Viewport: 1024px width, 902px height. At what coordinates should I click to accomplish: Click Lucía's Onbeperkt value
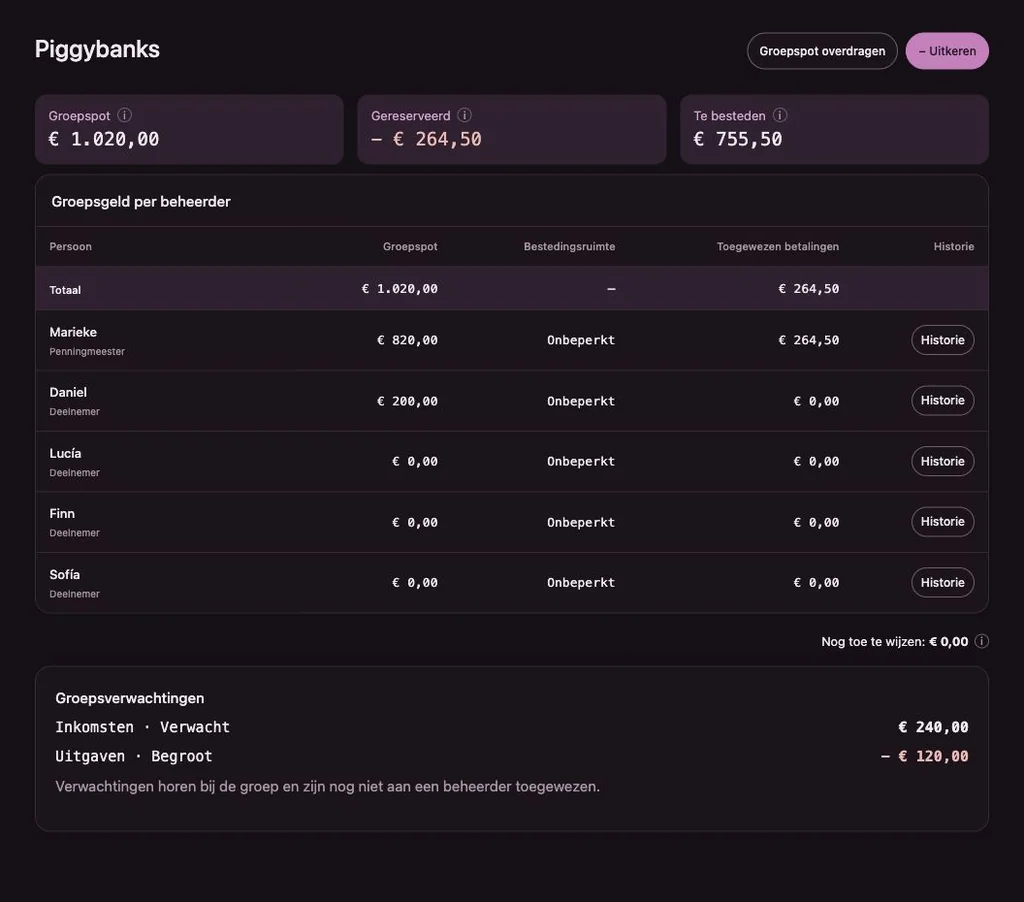pyautogui.click(x=581, y=461)
